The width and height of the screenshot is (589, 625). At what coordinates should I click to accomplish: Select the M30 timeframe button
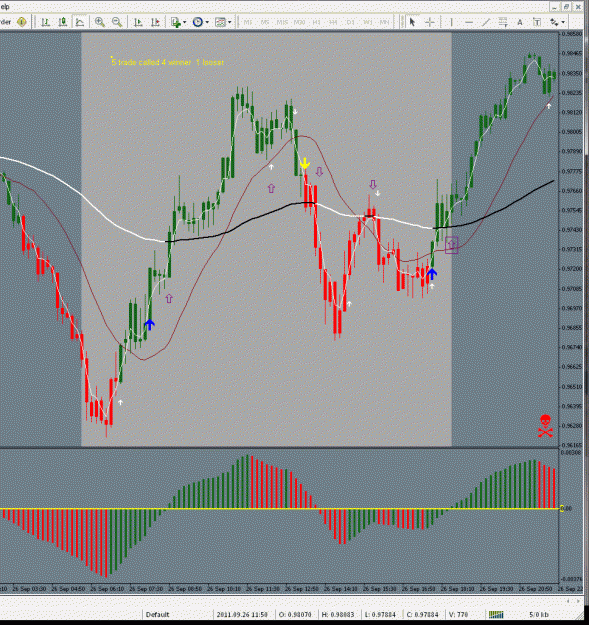(299, 22)
